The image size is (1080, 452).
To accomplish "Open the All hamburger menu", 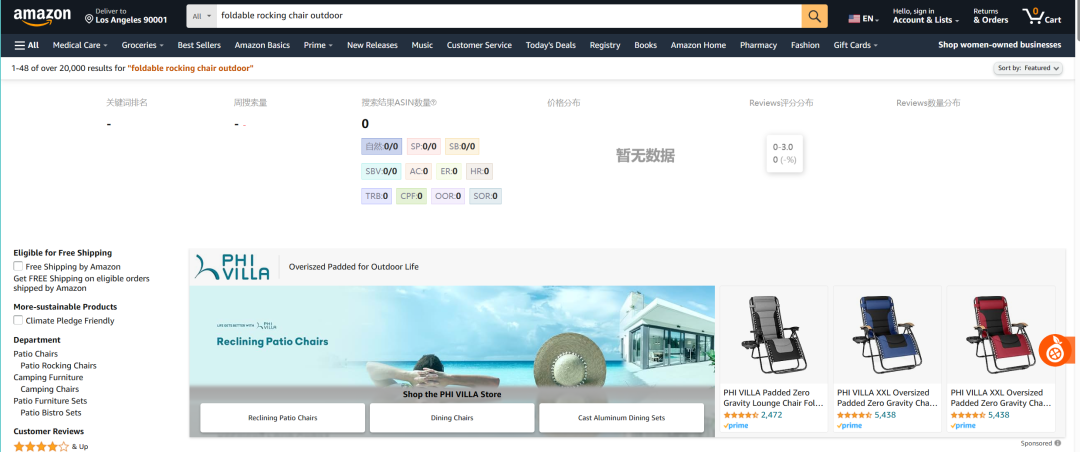I will pyautogui.click(x=26, y=45).
